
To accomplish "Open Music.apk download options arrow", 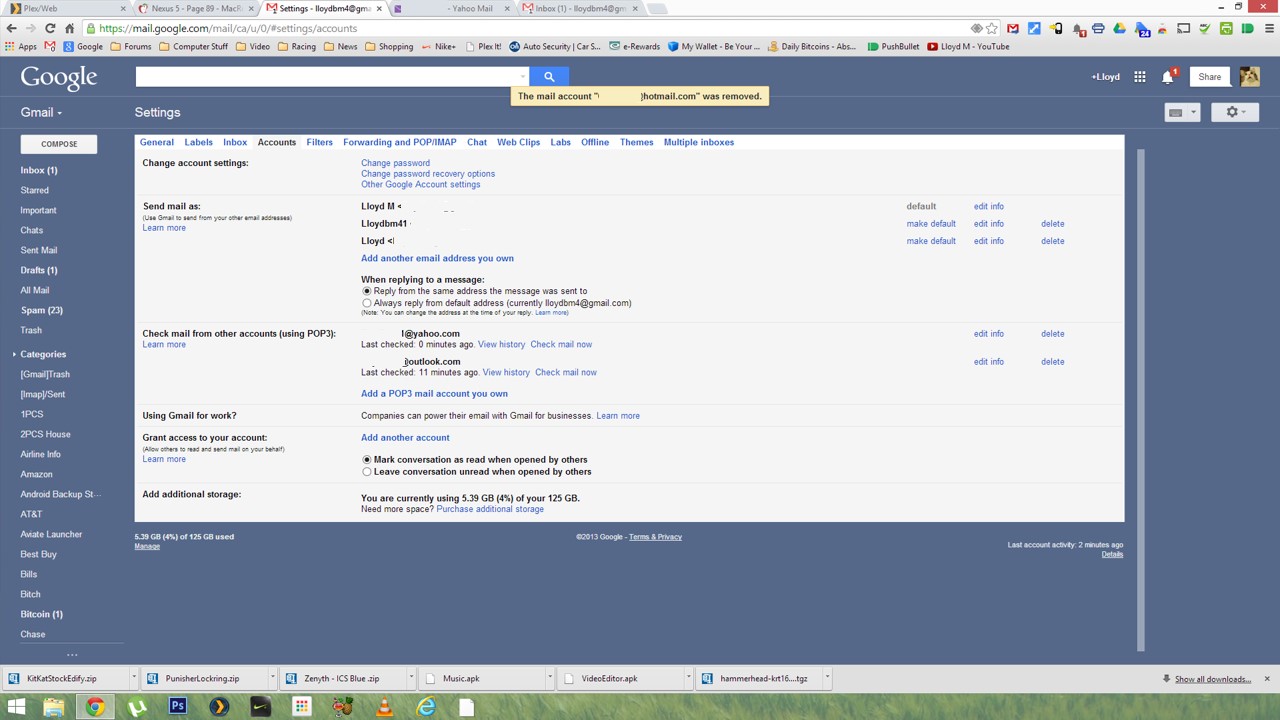I will click(x=549, y=678).
